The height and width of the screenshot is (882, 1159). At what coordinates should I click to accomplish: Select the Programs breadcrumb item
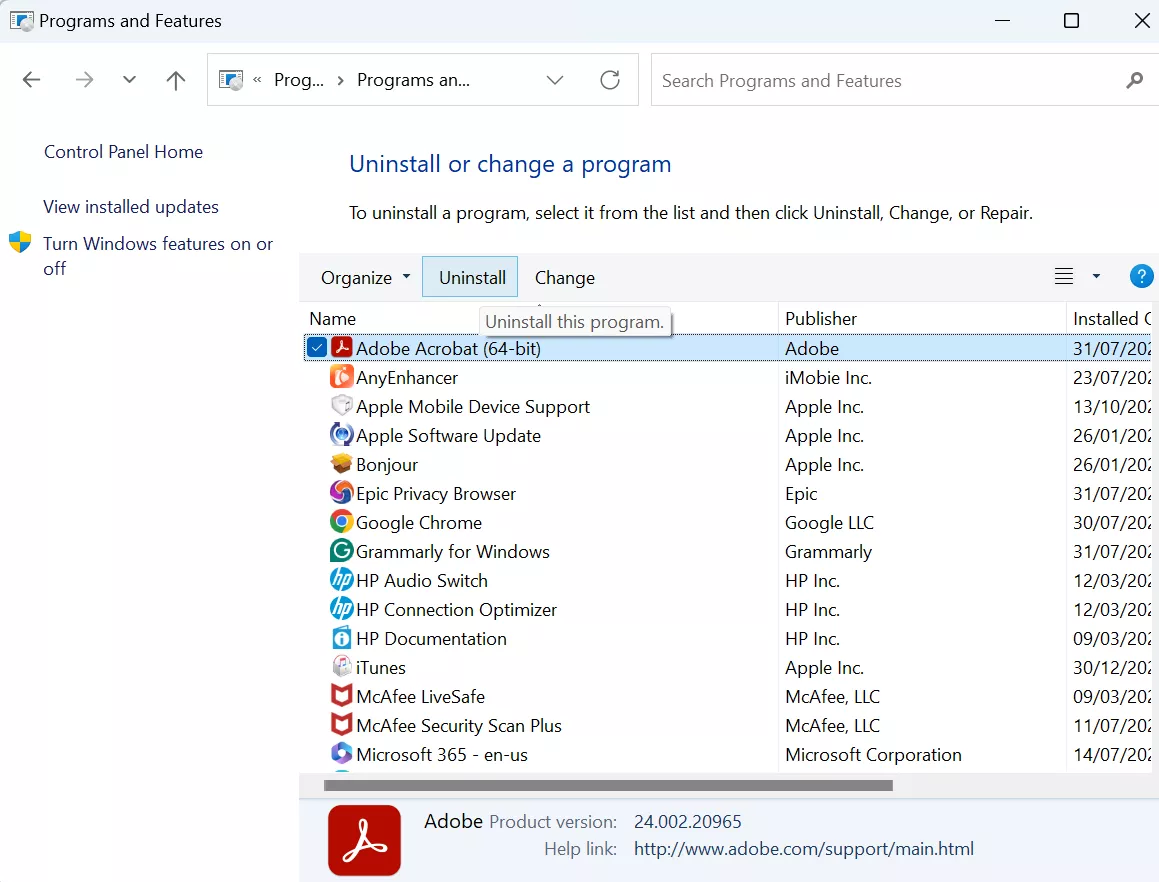300,80
